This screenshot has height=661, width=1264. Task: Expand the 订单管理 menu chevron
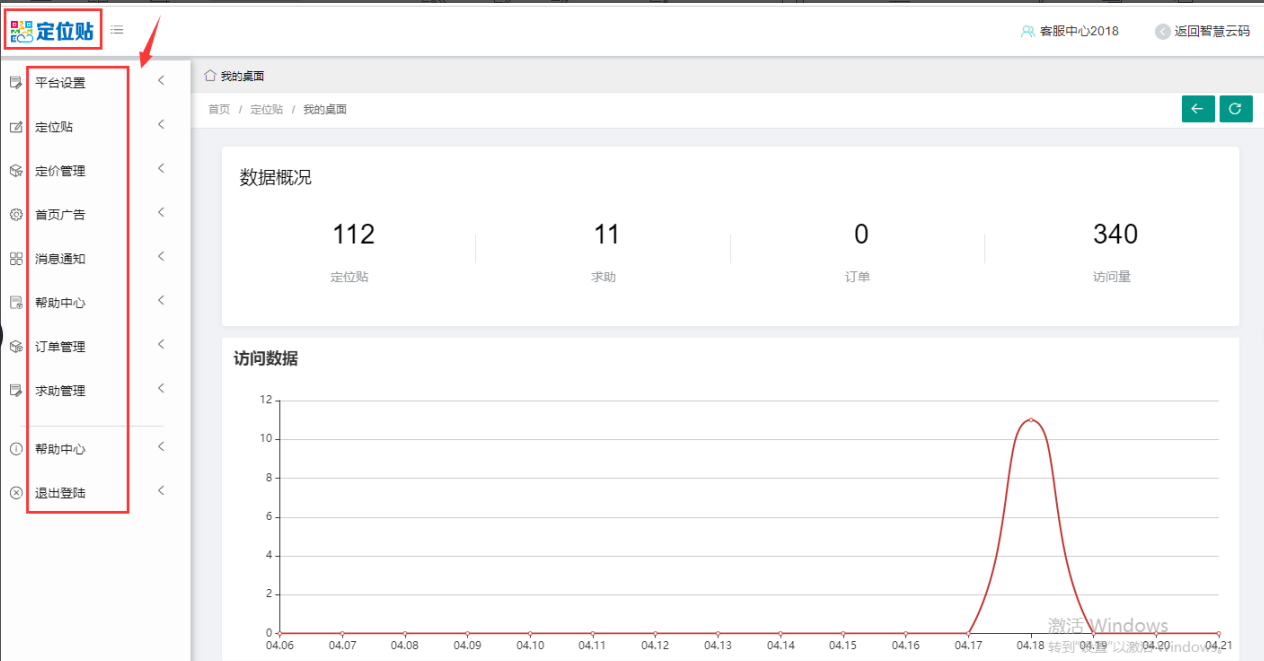[161, 345]
